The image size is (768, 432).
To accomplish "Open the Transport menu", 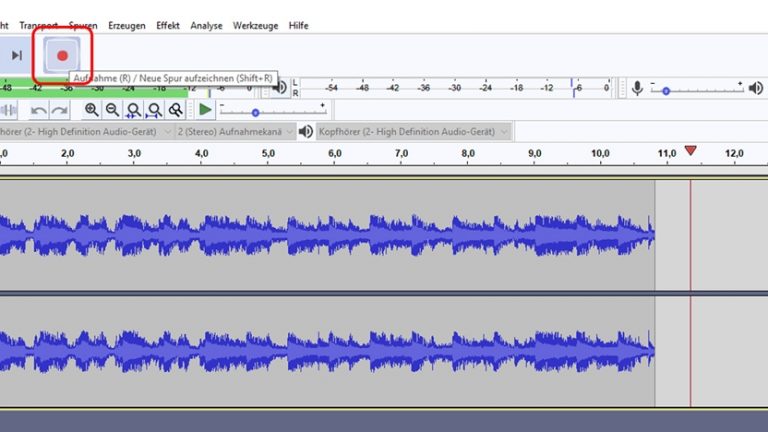I will pyautogui.click(x=39, y=25).
